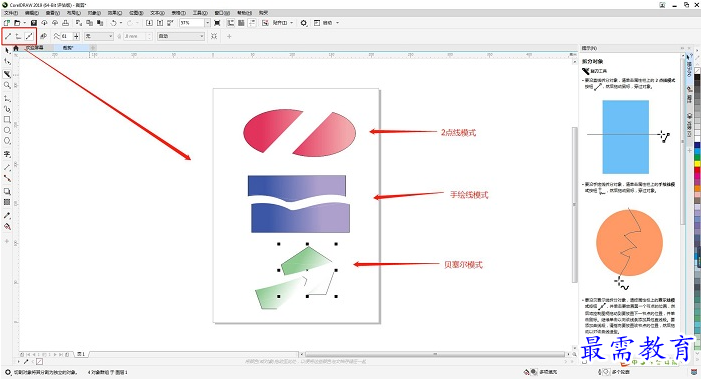Viewport: 702px width, 380px height.
Task: Click the Save icon
Action: pos(34,23)
